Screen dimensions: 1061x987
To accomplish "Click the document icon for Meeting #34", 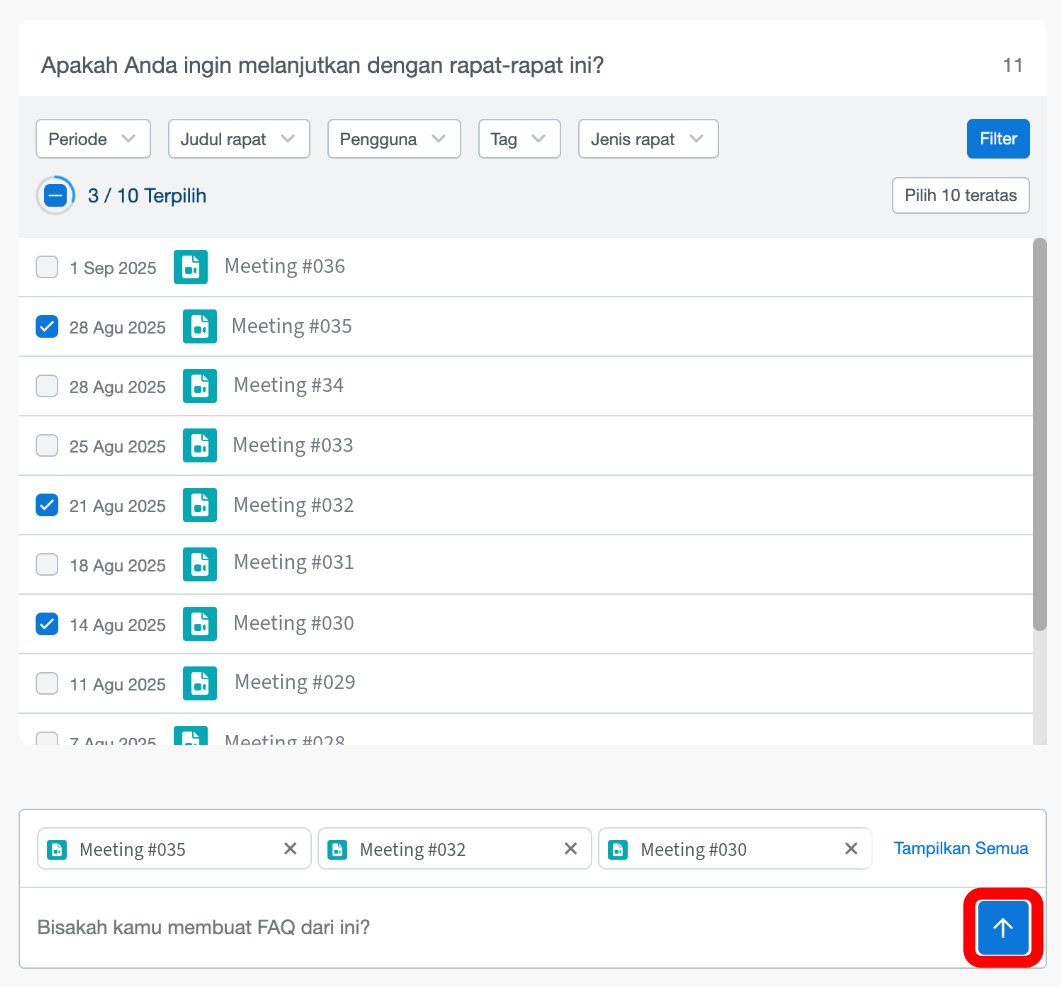I will tap(200, 386).
